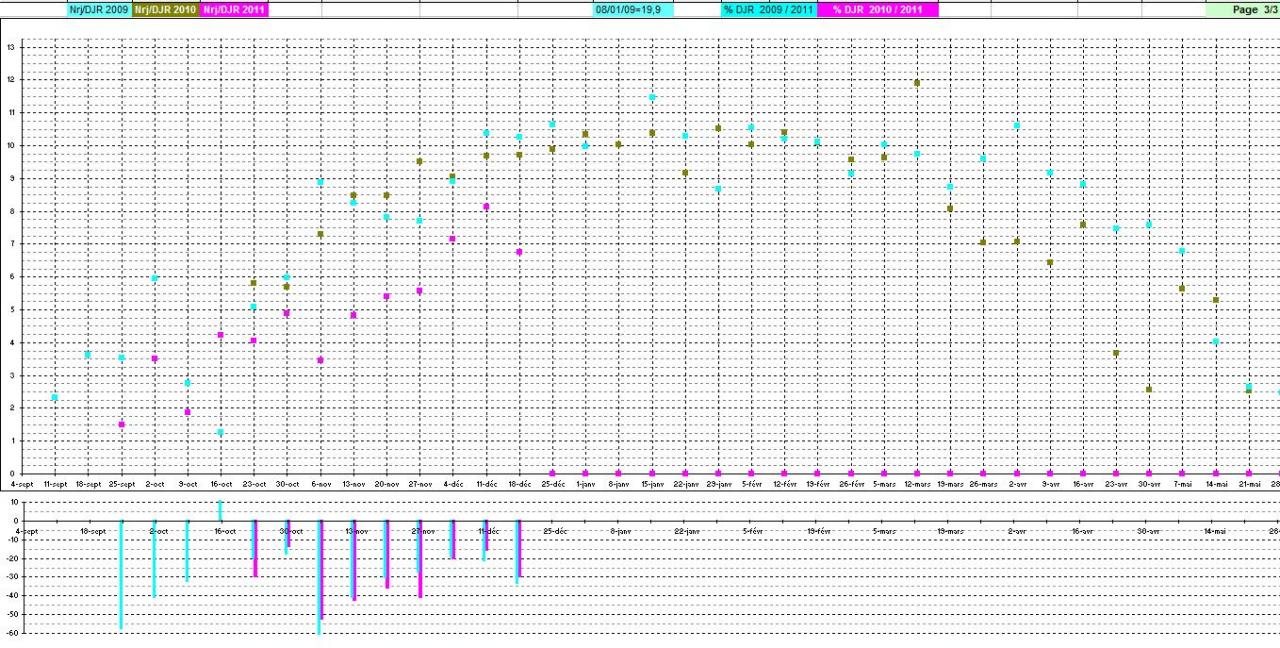The image size is (1280, 648).
Task: Click the positive cyan bar at 16-oct
Action: pos(220,510)
